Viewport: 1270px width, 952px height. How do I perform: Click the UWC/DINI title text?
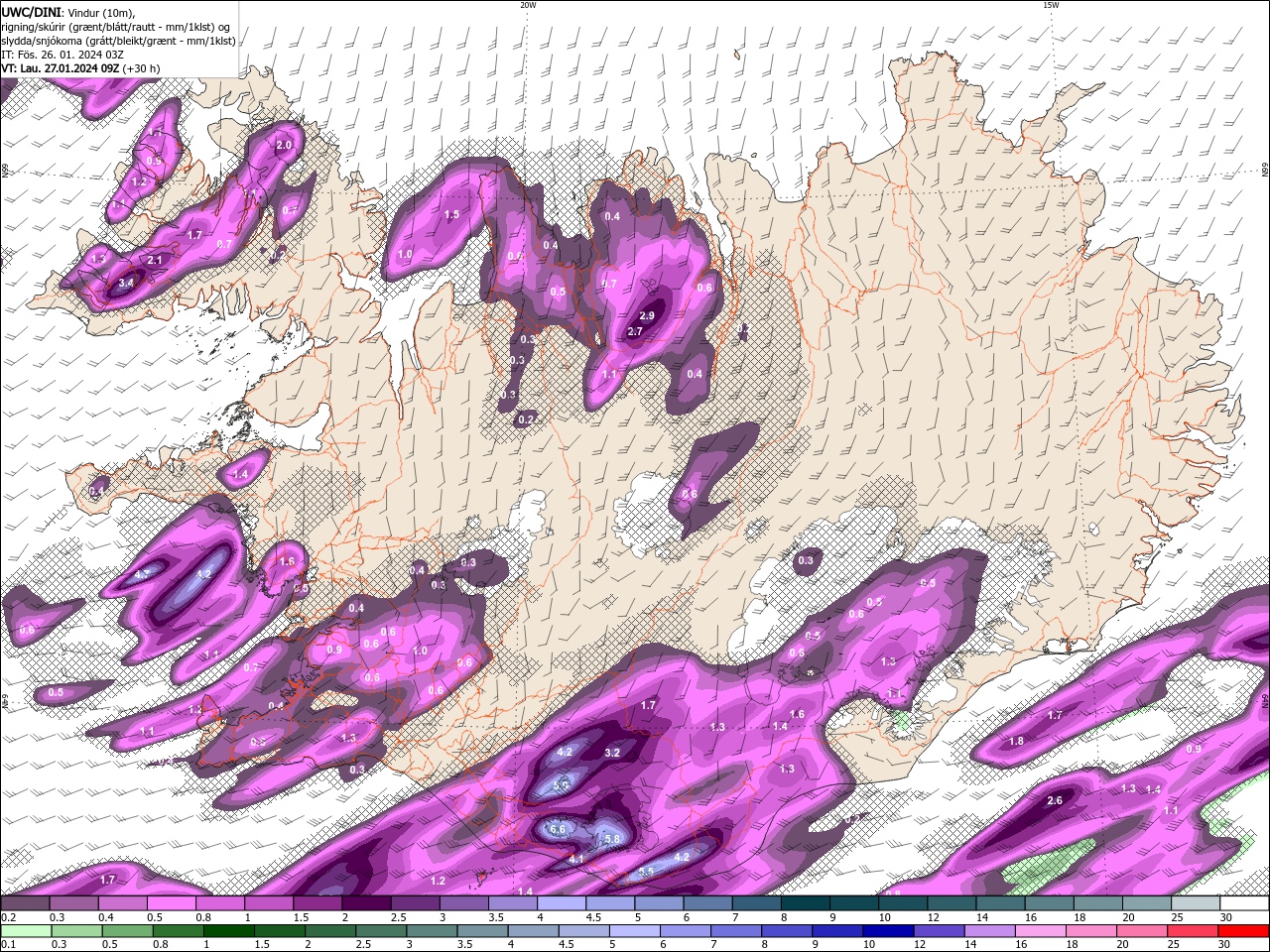(x=30, y=11)
